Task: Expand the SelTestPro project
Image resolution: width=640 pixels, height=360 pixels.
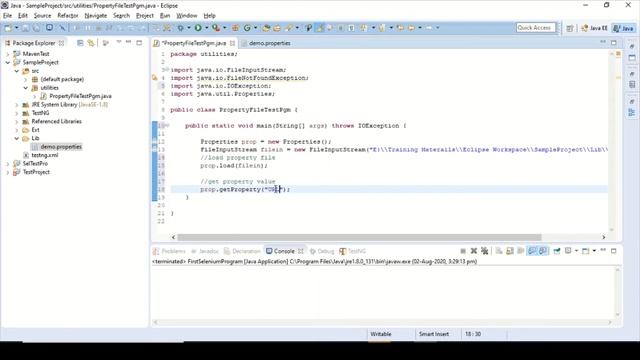Action: pyautogui.click(x=8, y=164)
